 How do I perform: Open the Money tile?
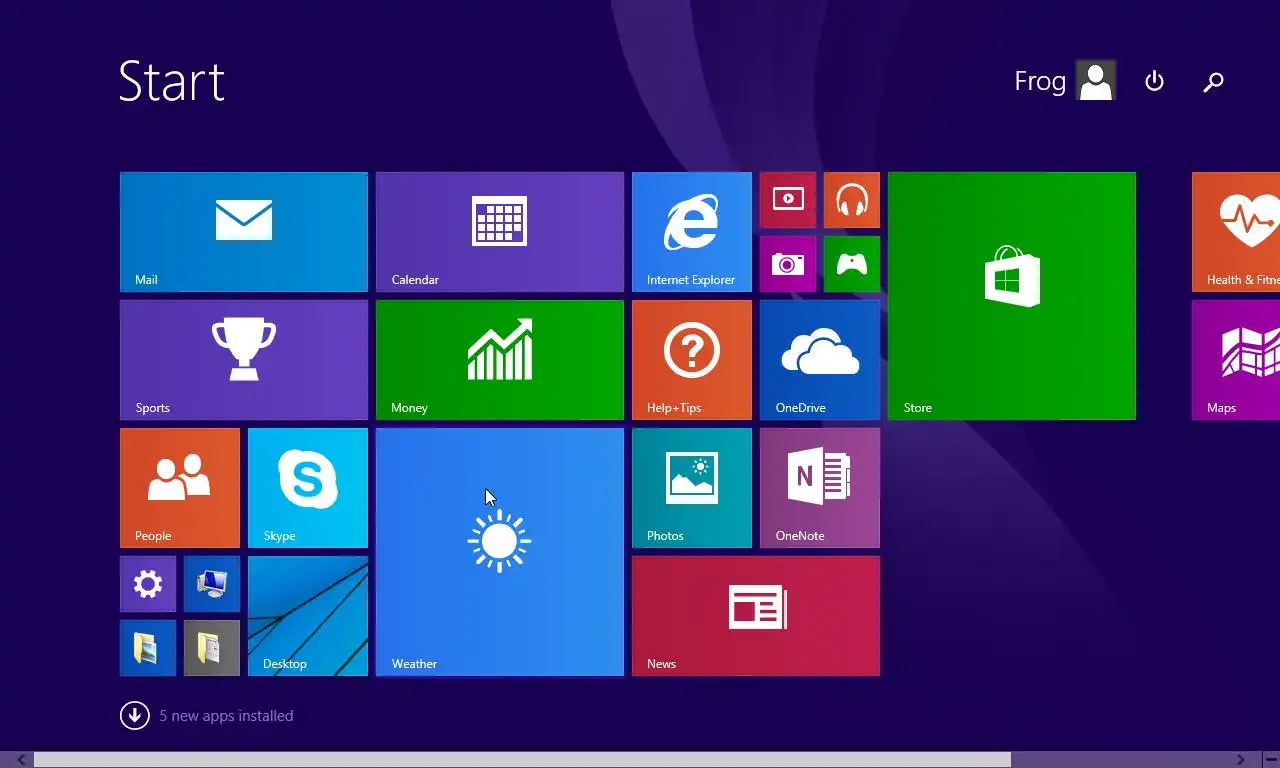[x=500, y=360]
